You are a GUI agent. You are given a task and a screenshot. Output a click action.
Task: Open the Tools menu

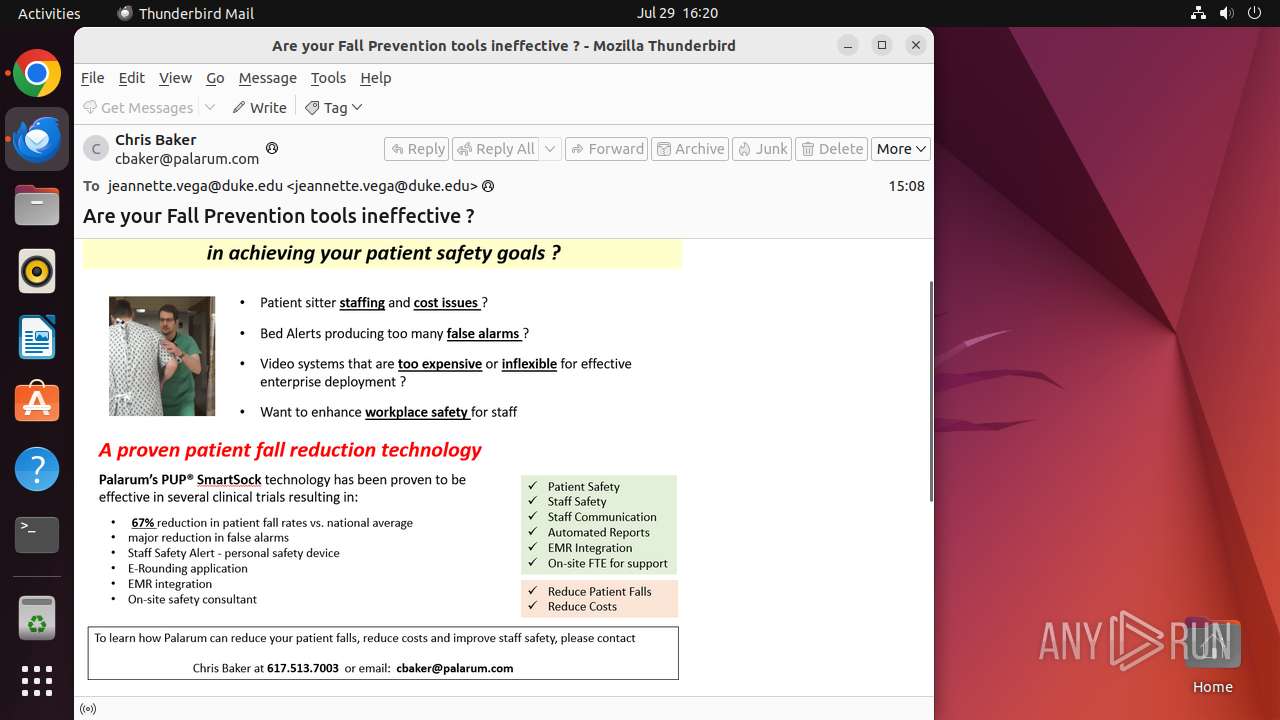(x=328, y=77)
